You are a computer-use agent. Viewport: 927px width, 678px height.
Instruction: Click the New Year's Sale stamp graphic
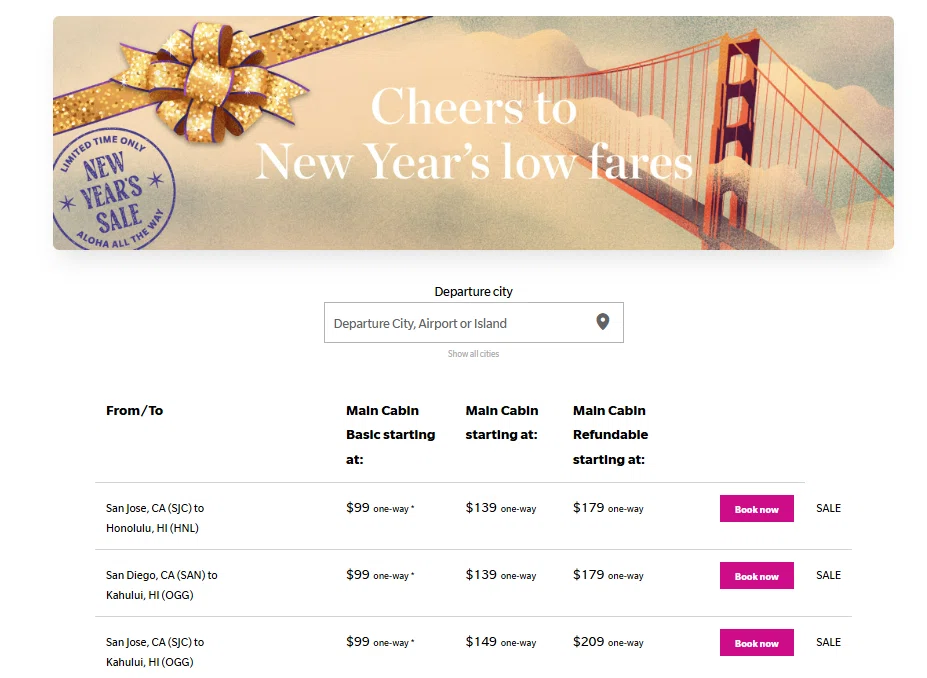pyautogui.click(x=114, y=189)
